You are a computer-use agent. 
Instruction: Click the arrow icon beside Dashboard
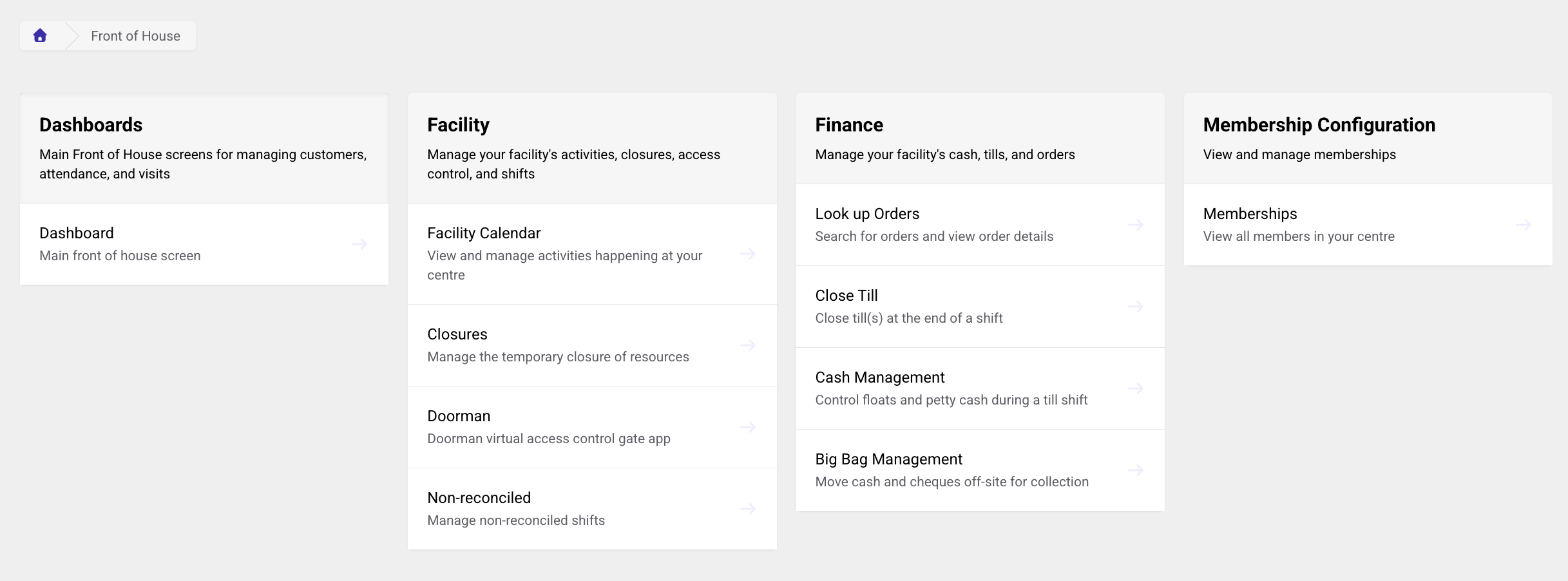pyautogui.click(x=359, y=244)
